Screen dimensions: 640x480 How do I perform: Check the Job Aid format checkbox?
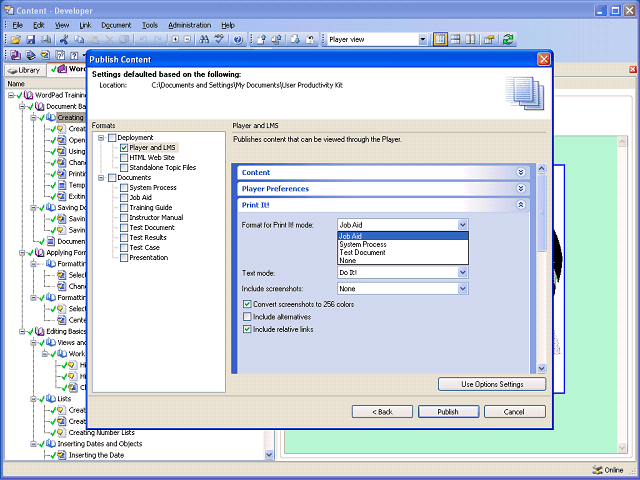point(124,198)
